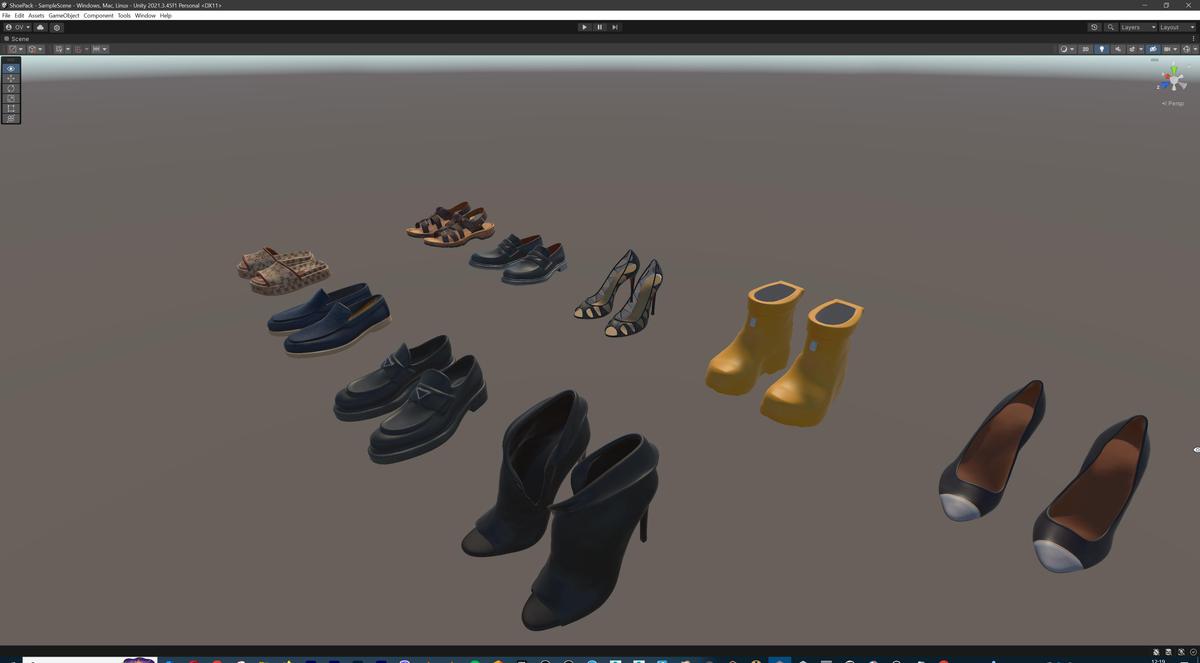Open Unity Cloud services
This screenshot has width=1200, height=663.
(40, 27)
